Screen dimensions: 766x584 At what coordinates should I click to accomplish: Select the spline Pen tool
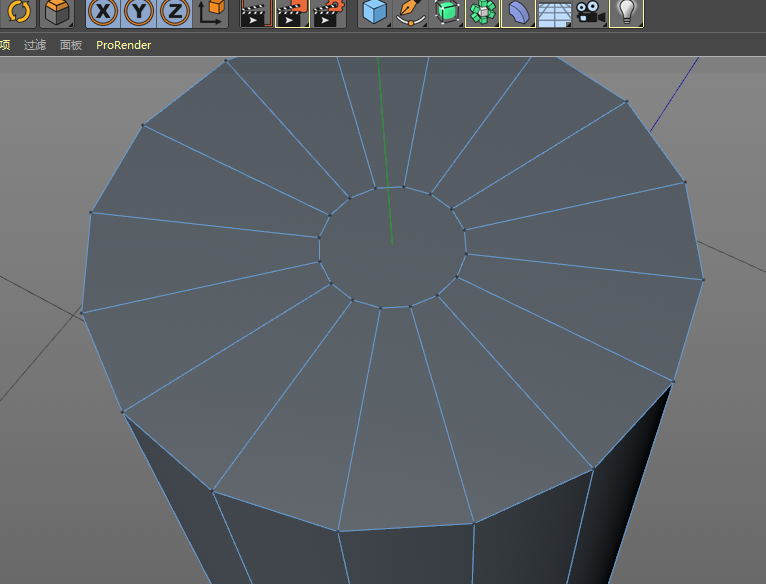(410, 12)
